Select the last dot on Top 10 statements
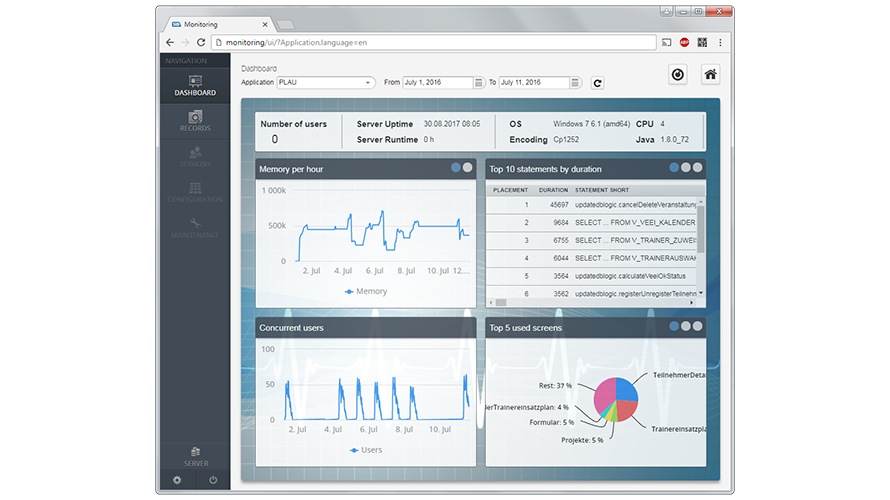This screenshot has height=500, width=890. tap(698, 168)
